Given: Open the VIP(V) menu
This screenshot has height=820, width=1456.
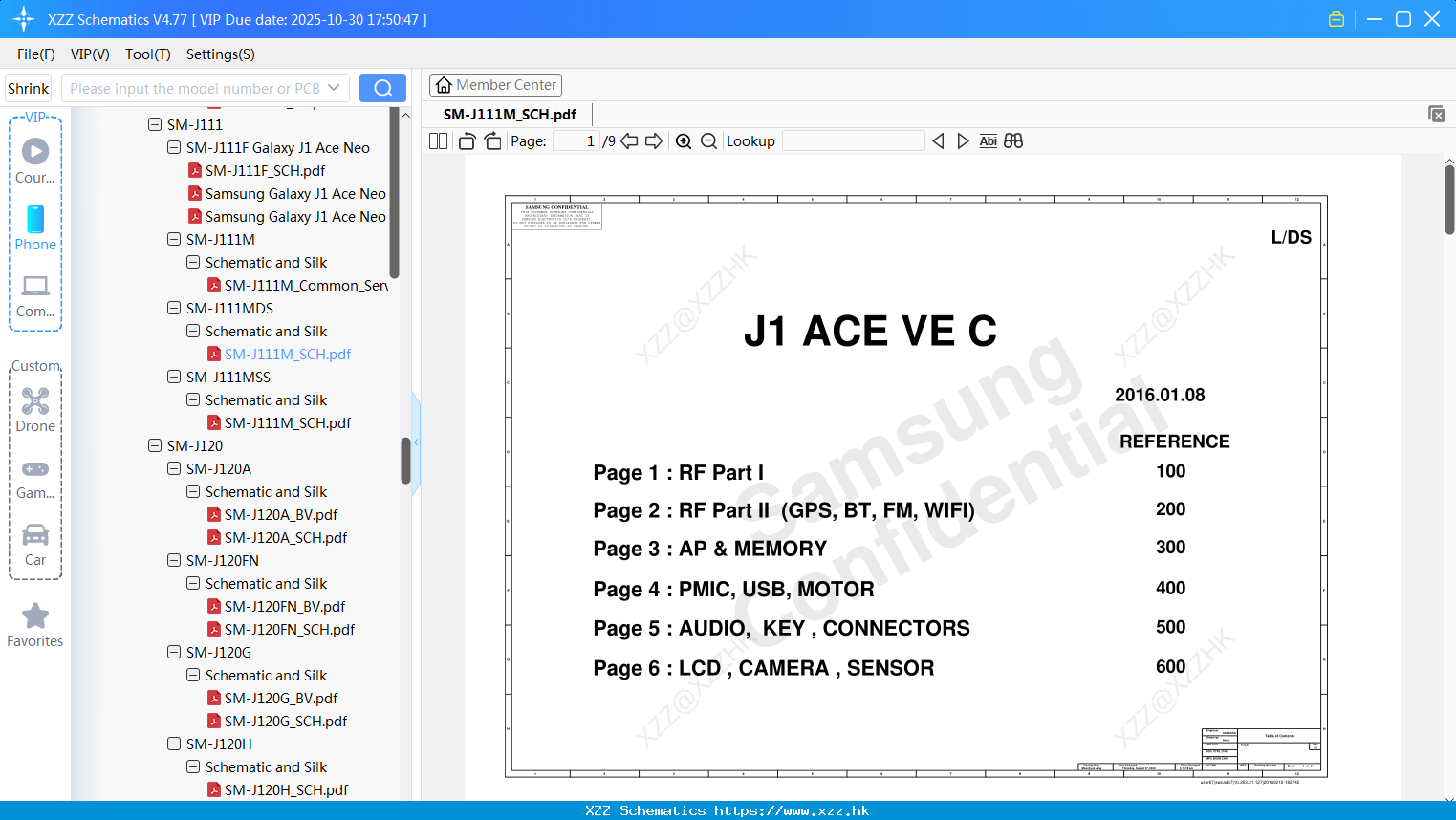Looking at the screenshot, I should (90, 54).
